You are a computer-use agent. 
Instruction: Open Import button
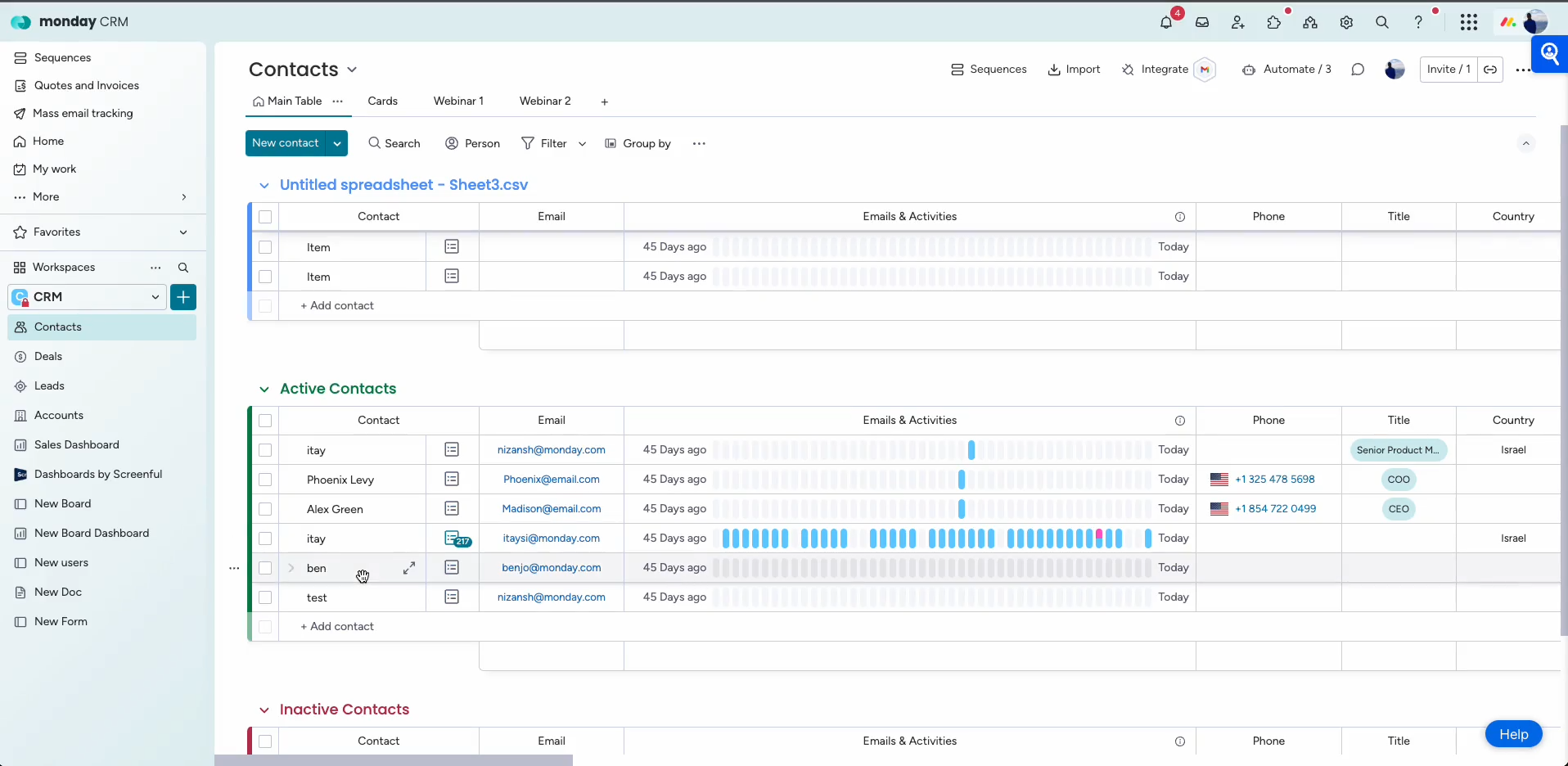[1074, 70]
